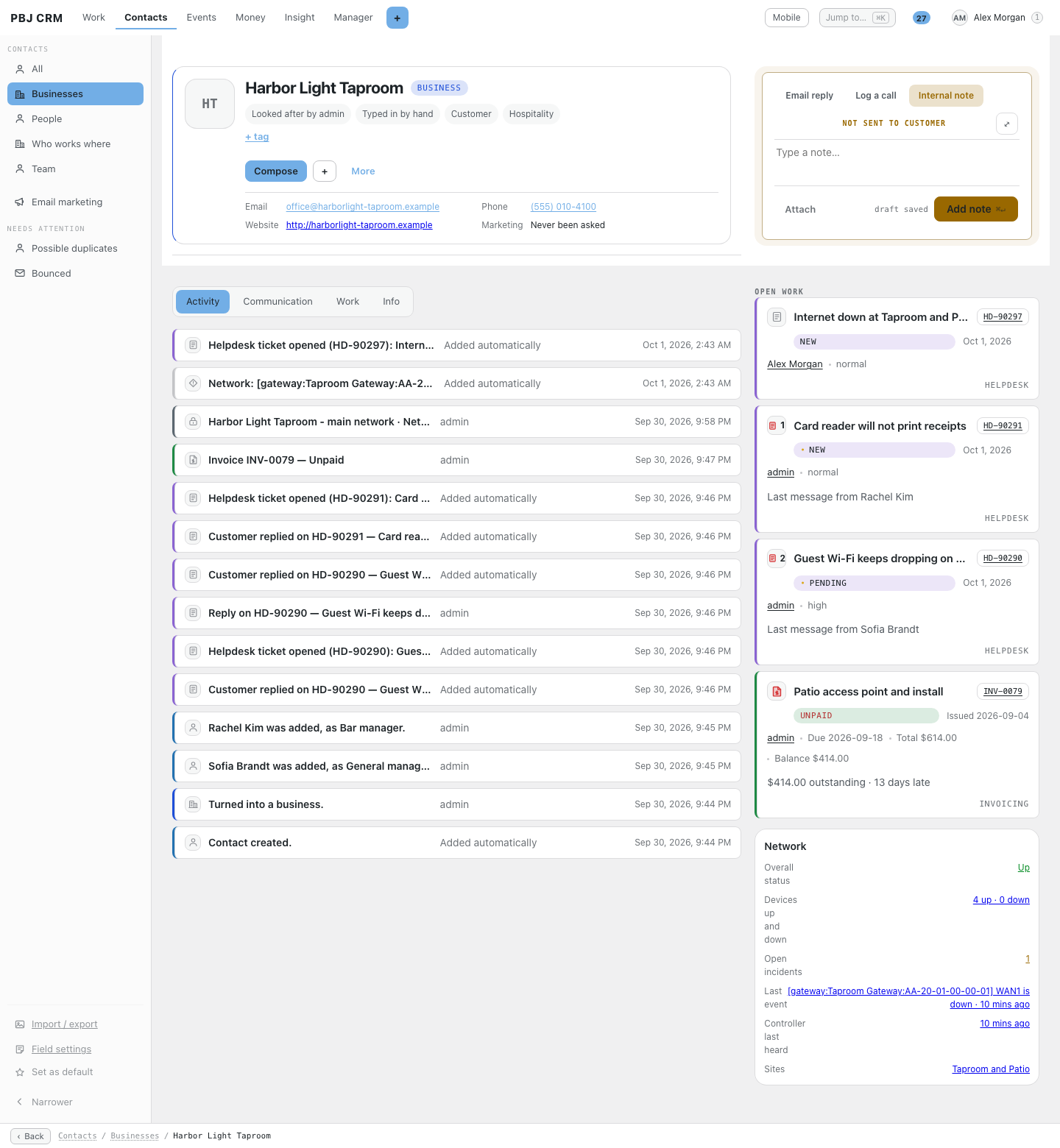Click the Mobile button
The width and height of the screenshot is (1060, 1148).
click(x=786, y=18)
